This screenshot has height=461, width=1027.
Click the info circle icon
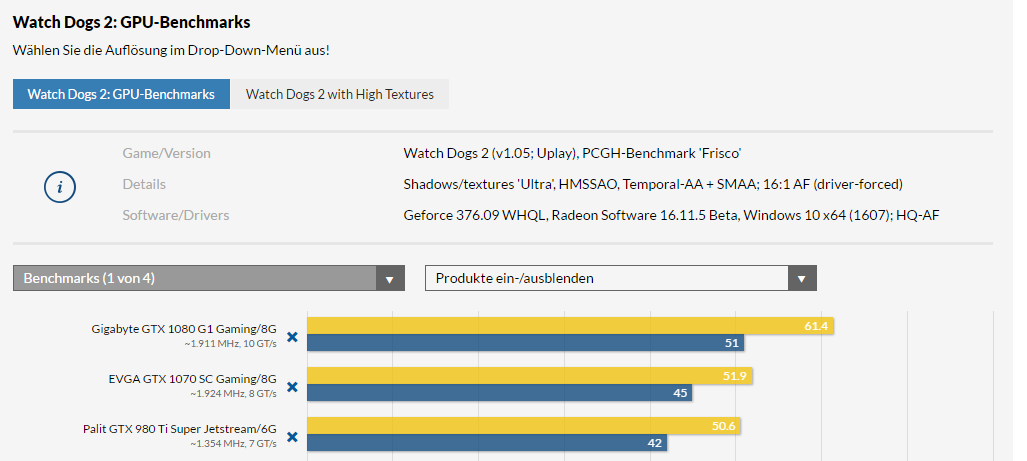click(x=60, y=187)
